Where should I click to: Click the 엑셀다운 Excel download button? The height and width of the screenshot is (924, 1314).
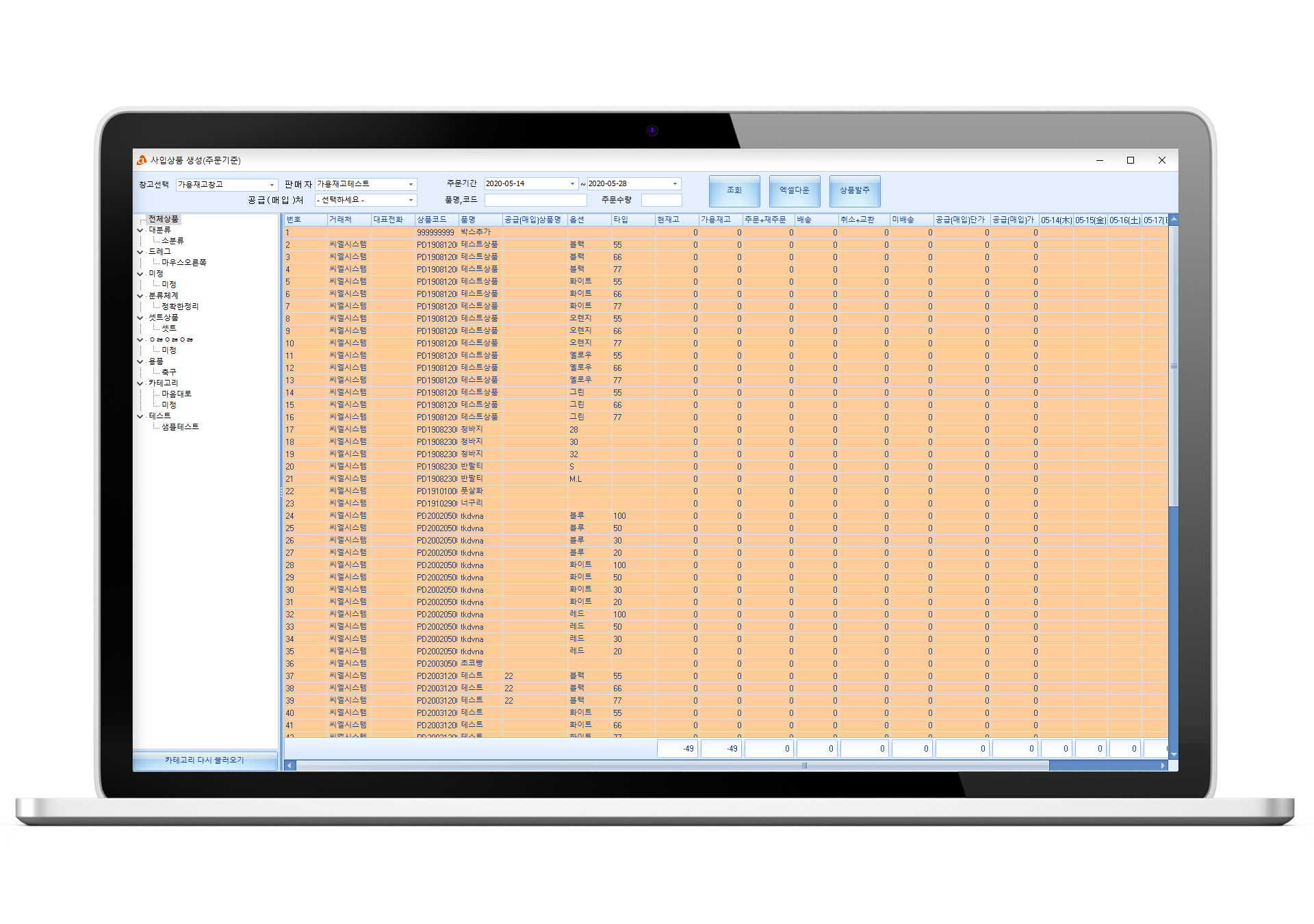pos(794,190)
